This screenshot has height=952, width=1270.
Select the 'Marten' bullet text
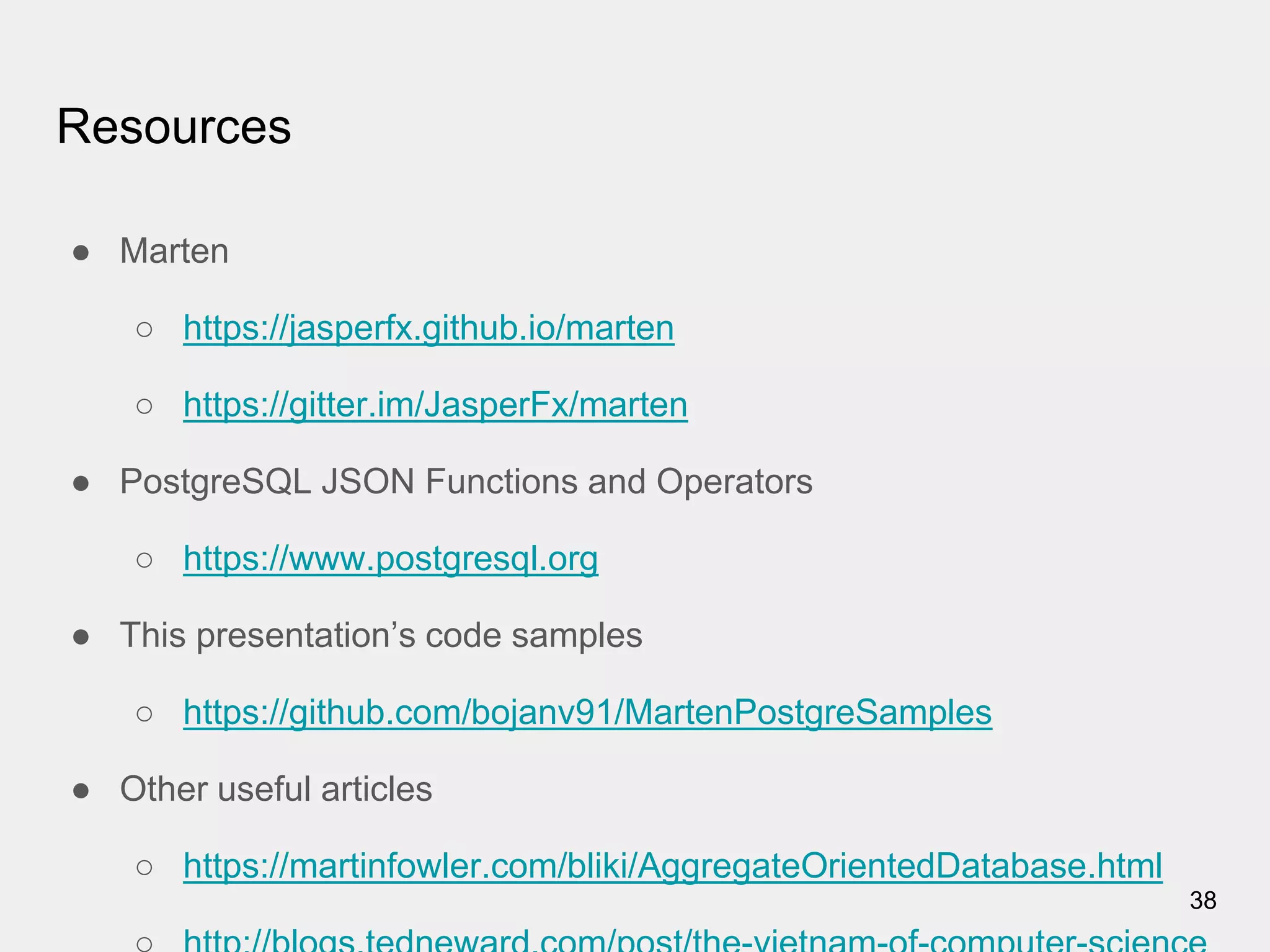(x=174, y=251)
